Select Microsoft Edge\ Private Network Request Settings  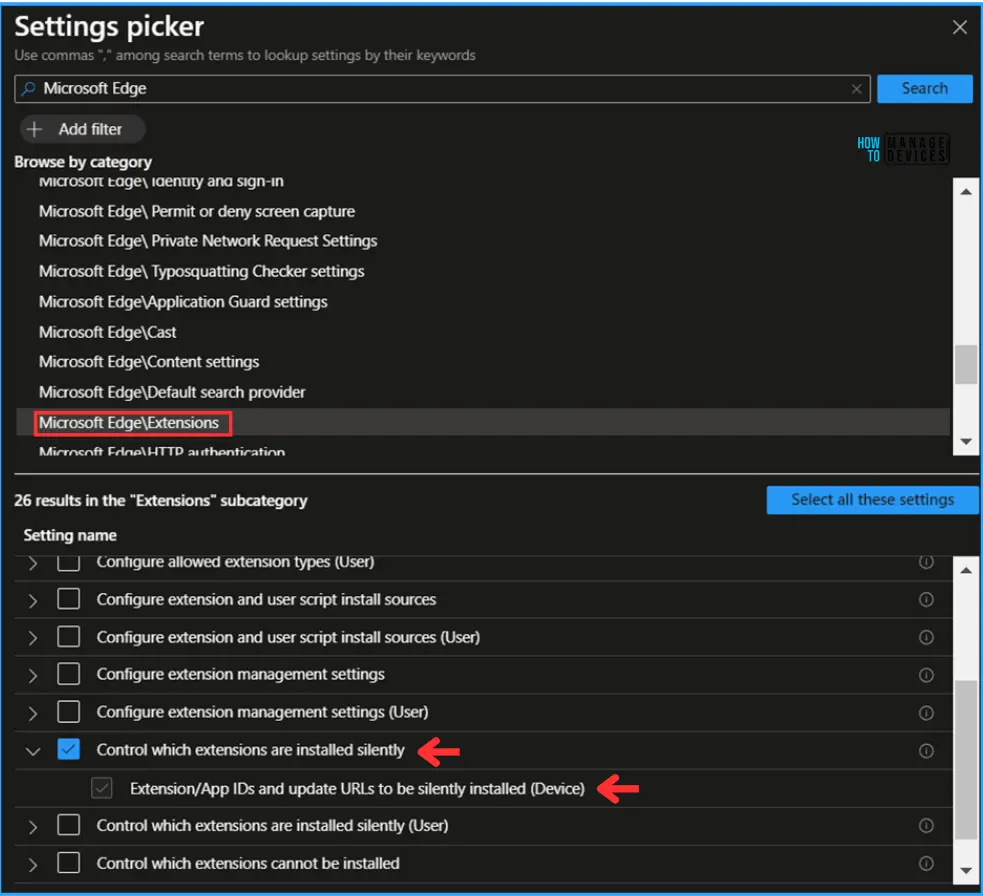tap(208, 241)
